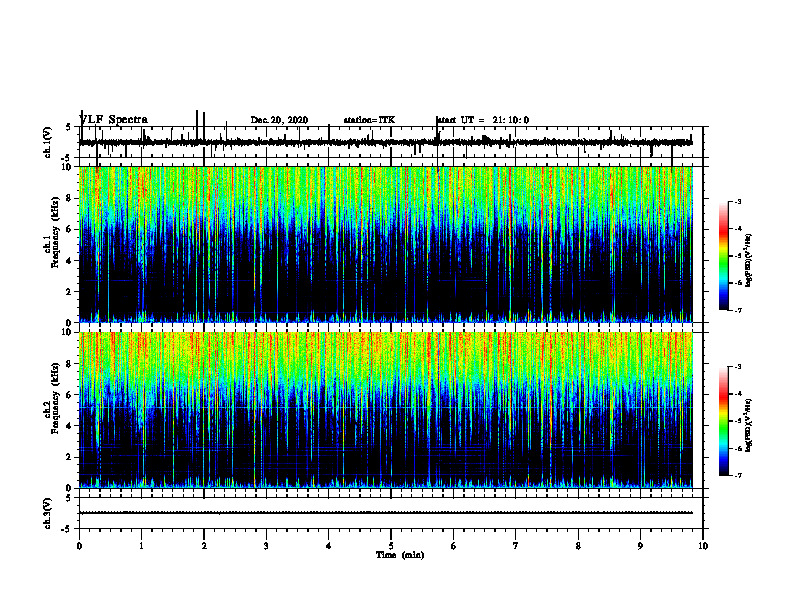This screenshot has height=612, width=792.
Task: Click the 'Time (min)' x-axis label
Action: (x=400, y=555)
